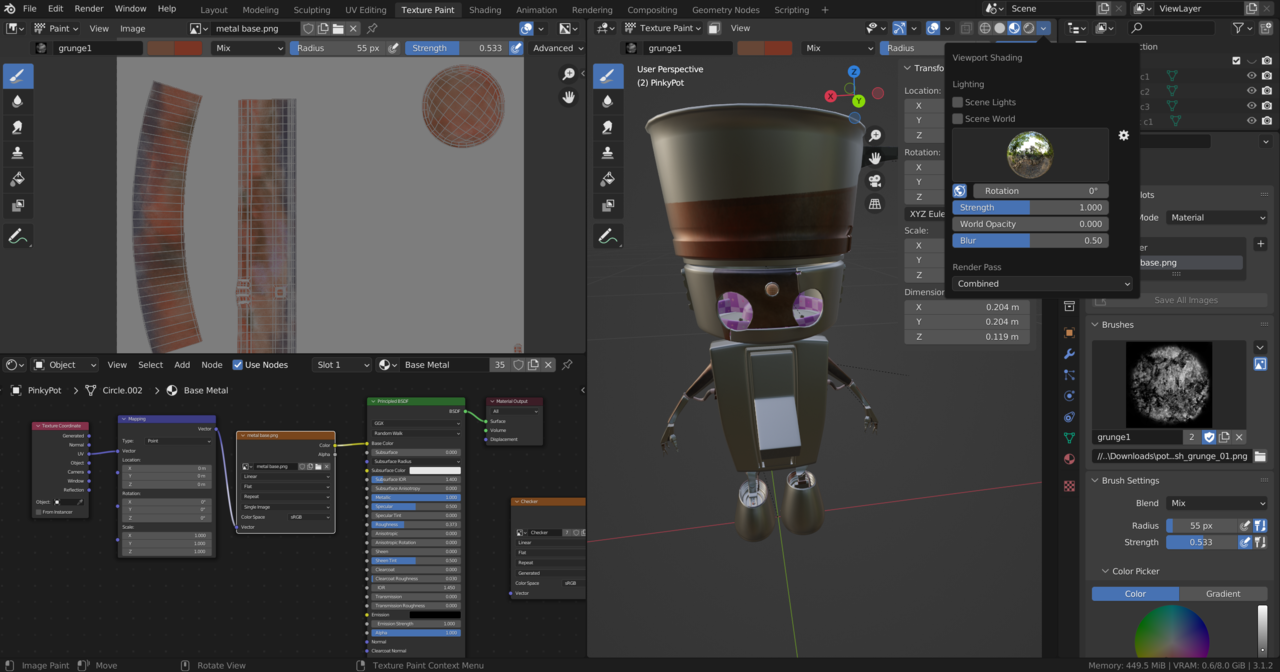Screen dimensions: 1280x672
Task: Click the HDRI sphere preview thumbnail
Action: coord(1030,154)
